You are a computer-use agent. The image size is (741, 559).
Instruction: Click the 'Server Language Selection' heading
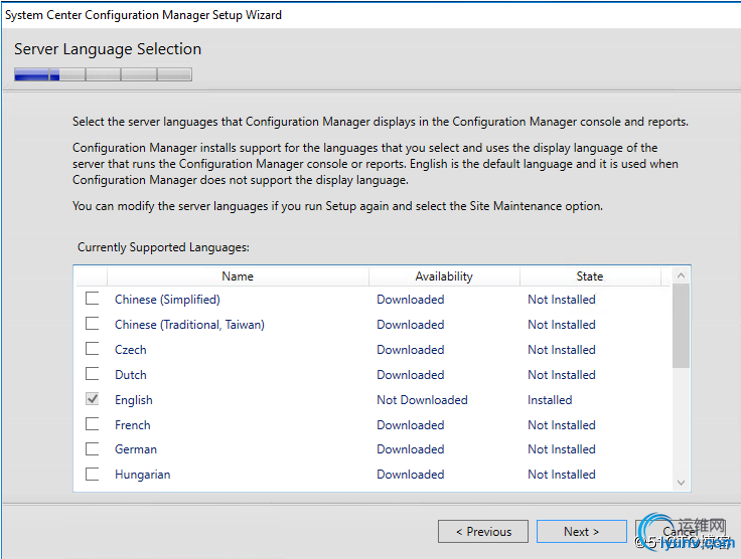click(108, 49)
